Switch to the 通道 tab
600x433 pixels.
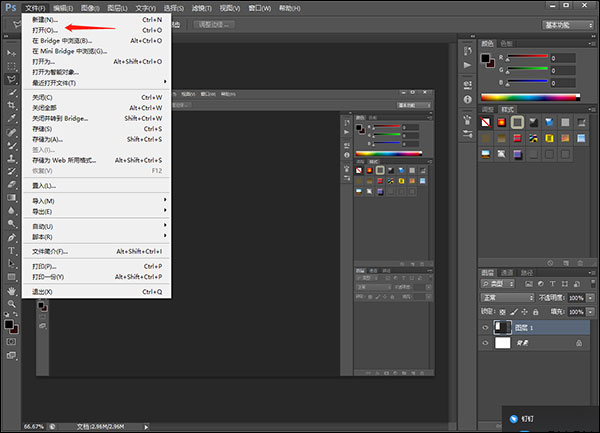pyautogui.click(x=507, y=272)
